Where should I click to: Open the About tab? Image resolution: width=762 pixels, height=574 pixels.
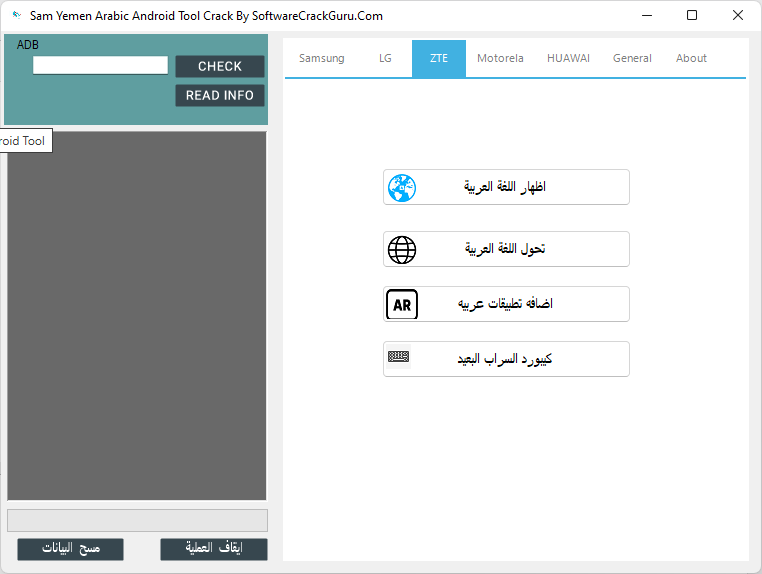(x=691, y=58)
